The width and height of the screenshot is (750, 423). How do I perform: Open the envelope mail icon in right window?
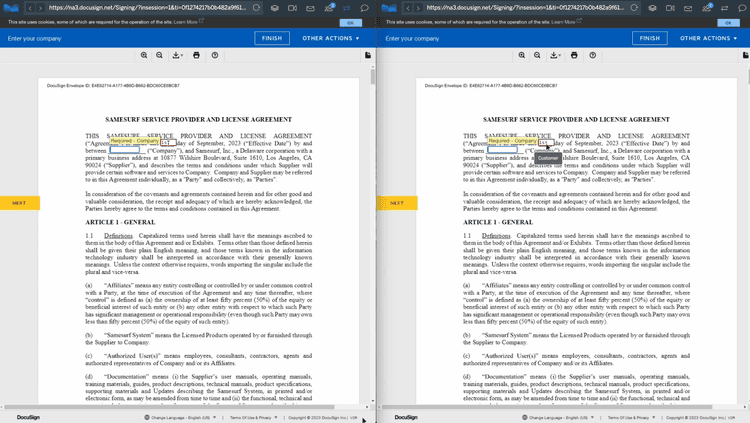(688, 8)
